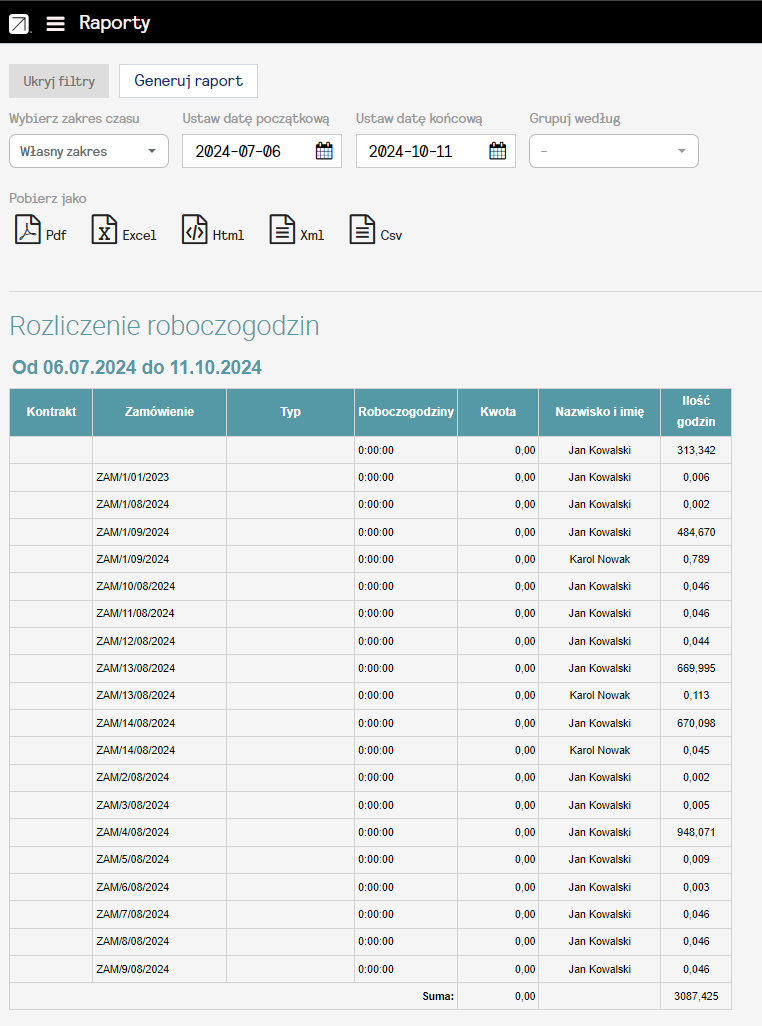Download report as Csv
The image size is (762, 1026).
pyautogui.click(x=376, y=230)
